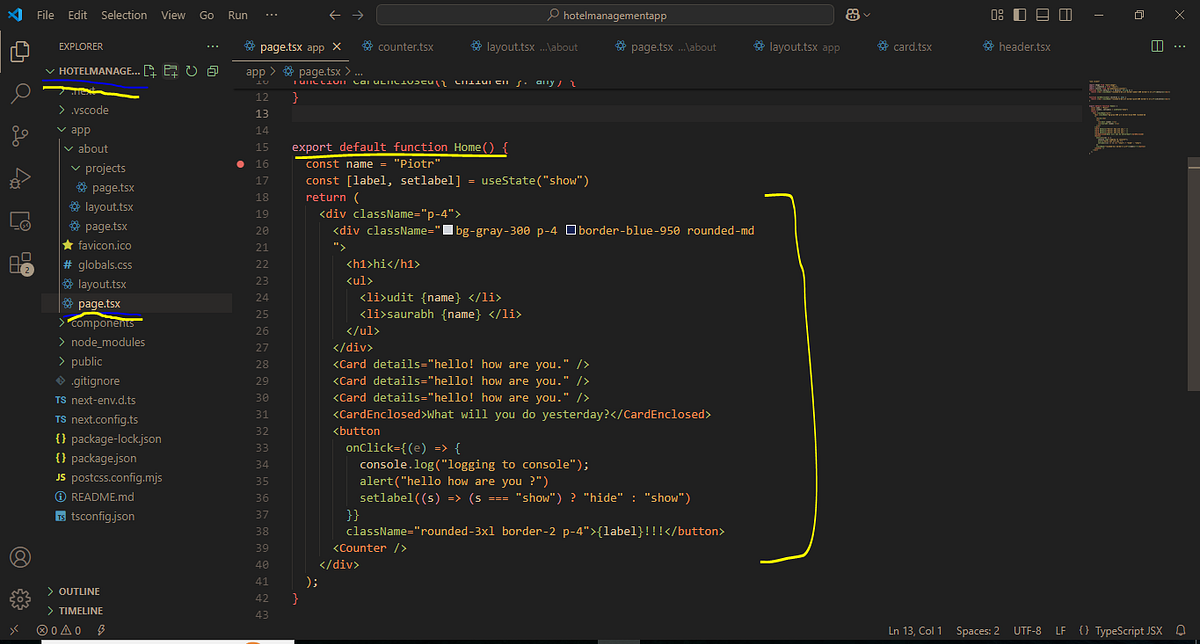Click the hotelmanagementapp search box
1200x644 pixels.
tap(604, 15)
